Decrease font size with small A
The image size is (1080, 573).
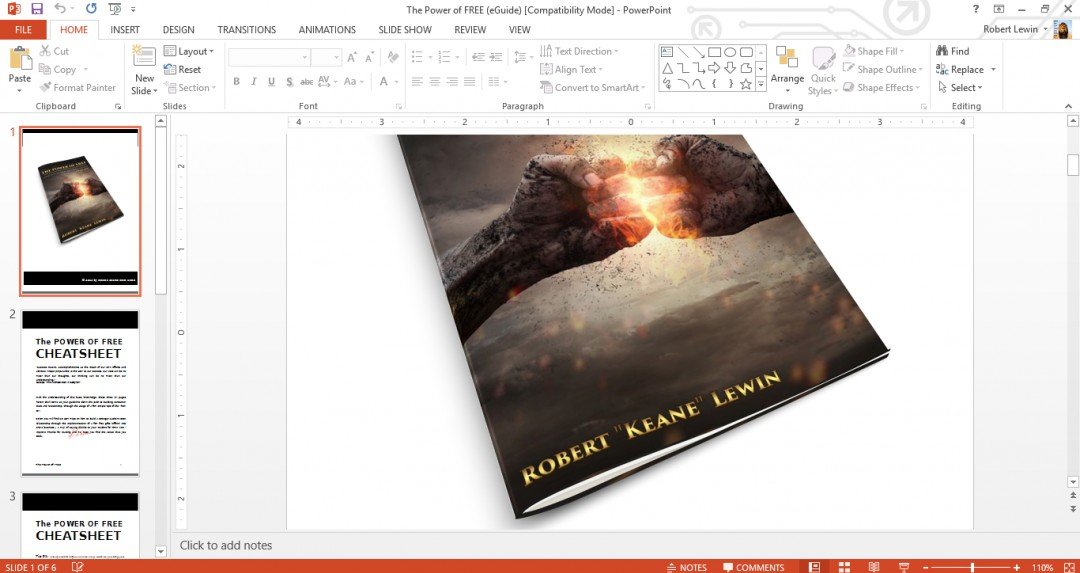370,58
